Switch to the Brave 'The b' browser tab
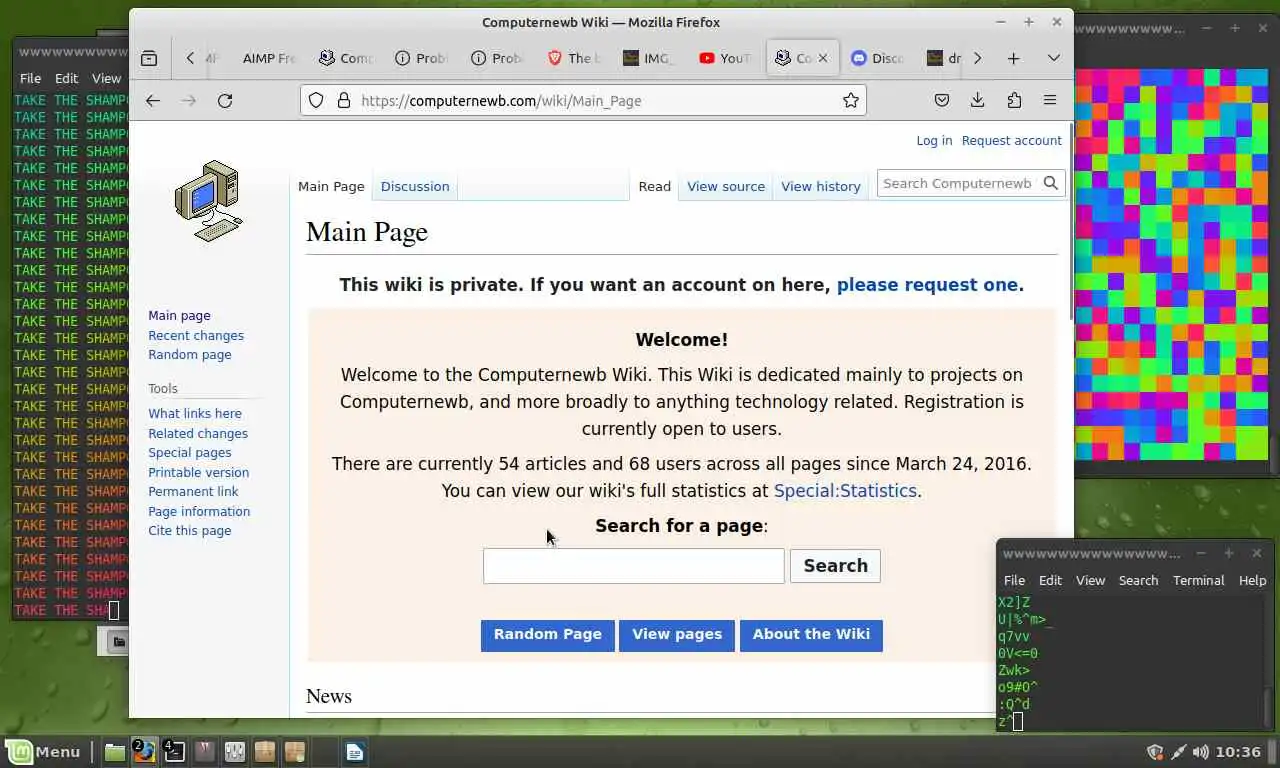 (574, 58)
